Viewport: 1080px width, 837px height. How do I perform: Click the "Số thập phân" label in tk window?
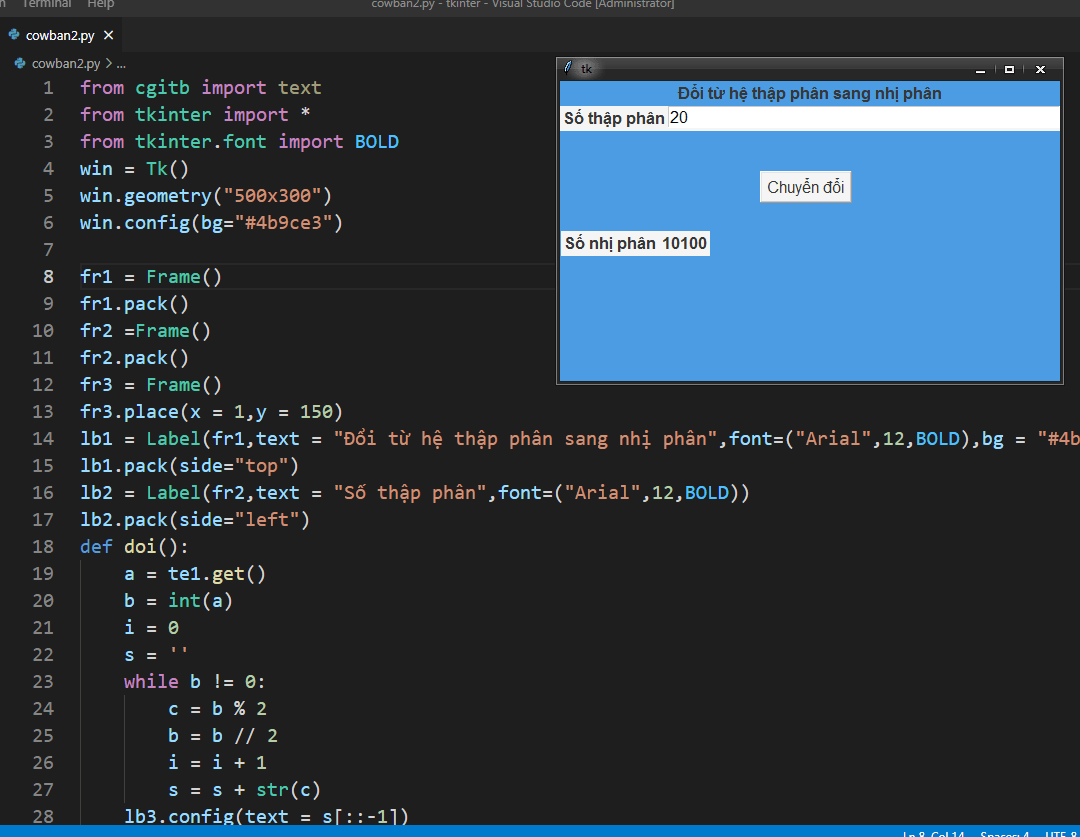click(x=614, y=118)
